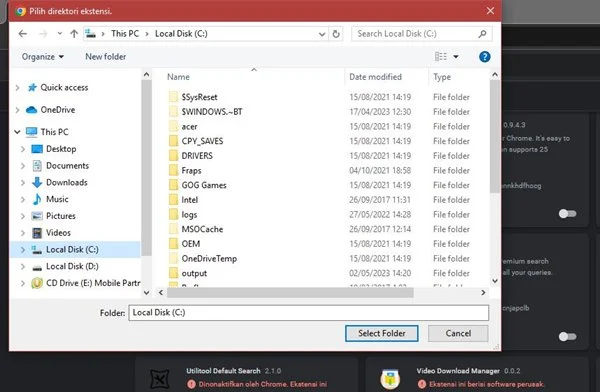This screenshot has height=392, width=600.
Task: Click the drive icon in address bar
Action: (91, 34)
